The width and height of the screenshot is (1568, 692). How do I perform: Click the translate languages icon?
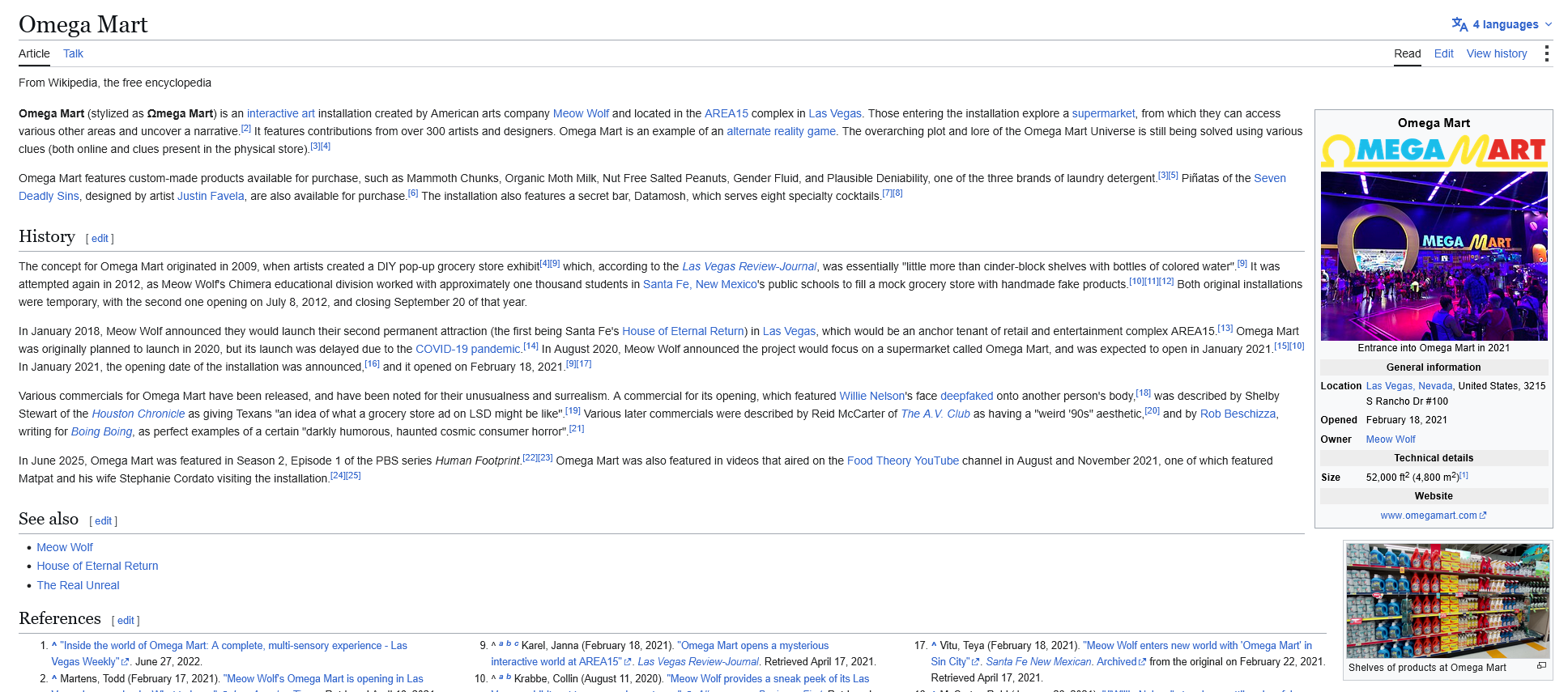click(x=1459, y=24)
